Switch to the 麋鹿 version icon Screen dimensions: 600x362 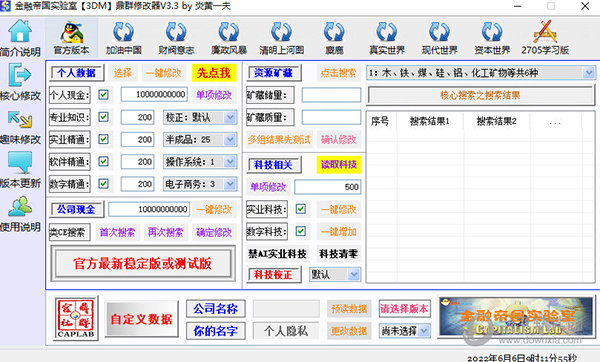pyautogui.click(x=334, y=32)
